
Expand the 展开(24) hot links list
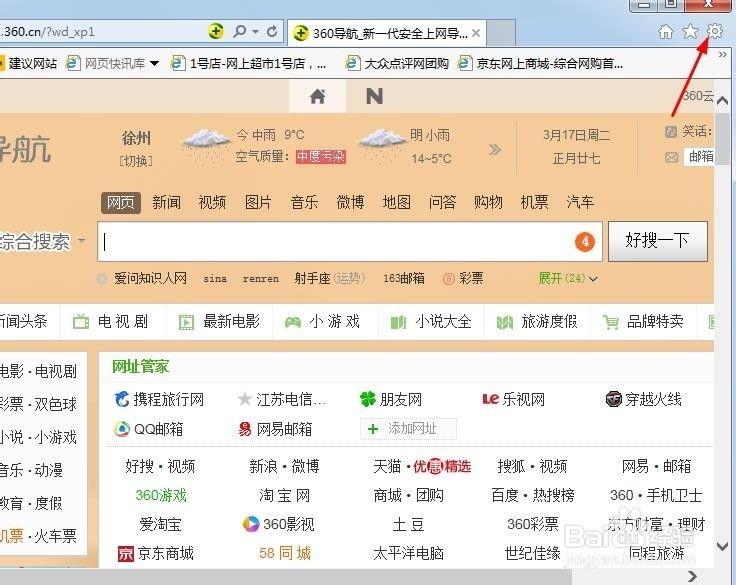click(568, 278)
